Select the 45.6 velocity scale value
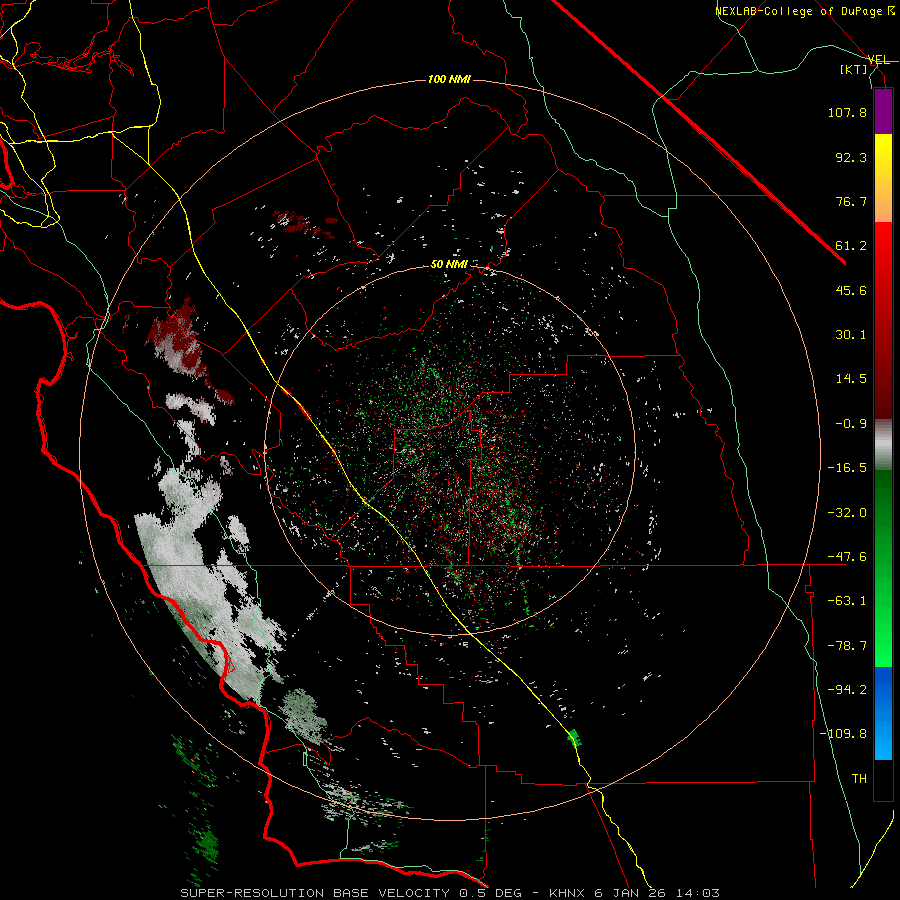 pyautogui.click(x=851, y=290)
